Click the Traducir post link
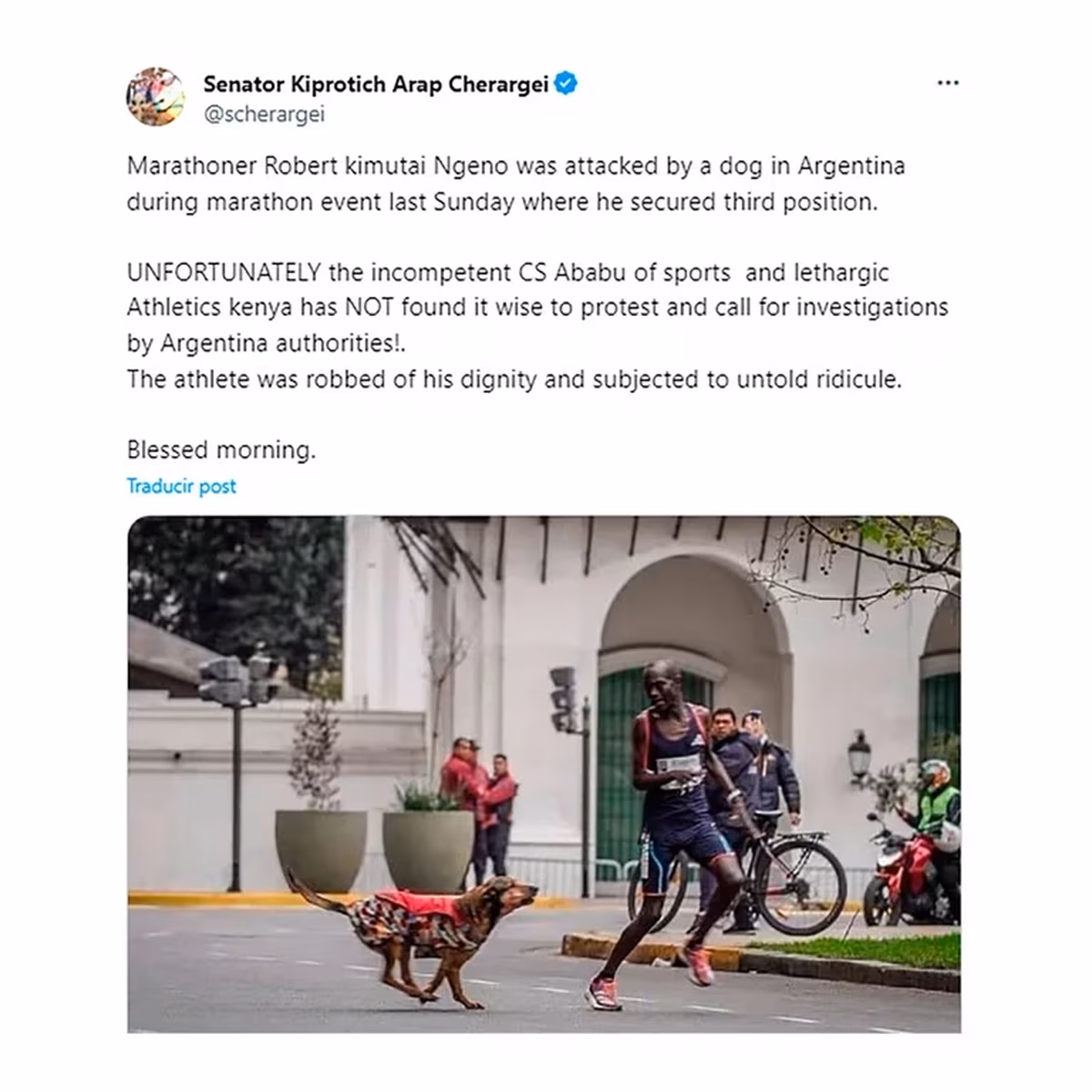The height and width of the screenshot is (1092, 1092). point(181,486)
